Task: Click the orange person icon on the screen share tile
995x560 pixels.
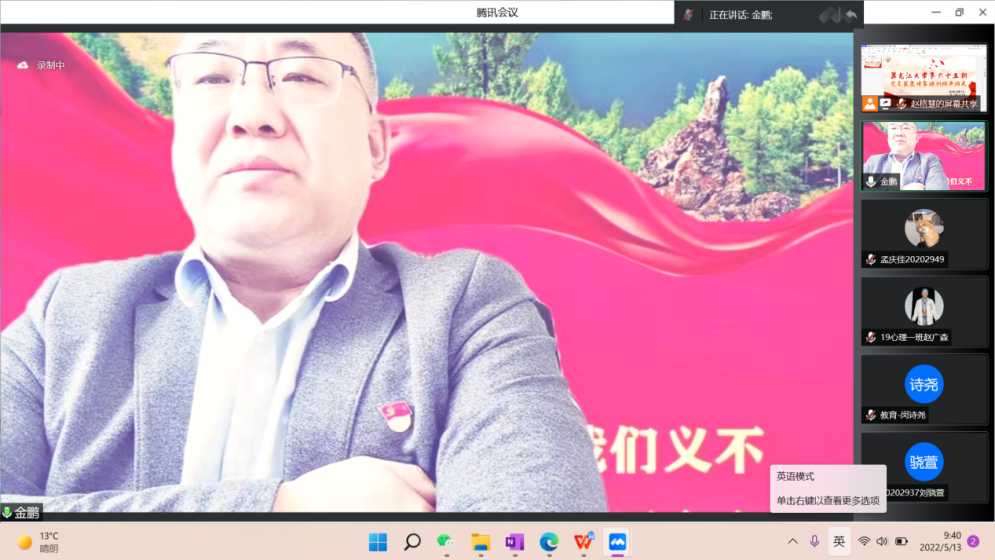Action: pyautogui.click(x=870, y=103)
